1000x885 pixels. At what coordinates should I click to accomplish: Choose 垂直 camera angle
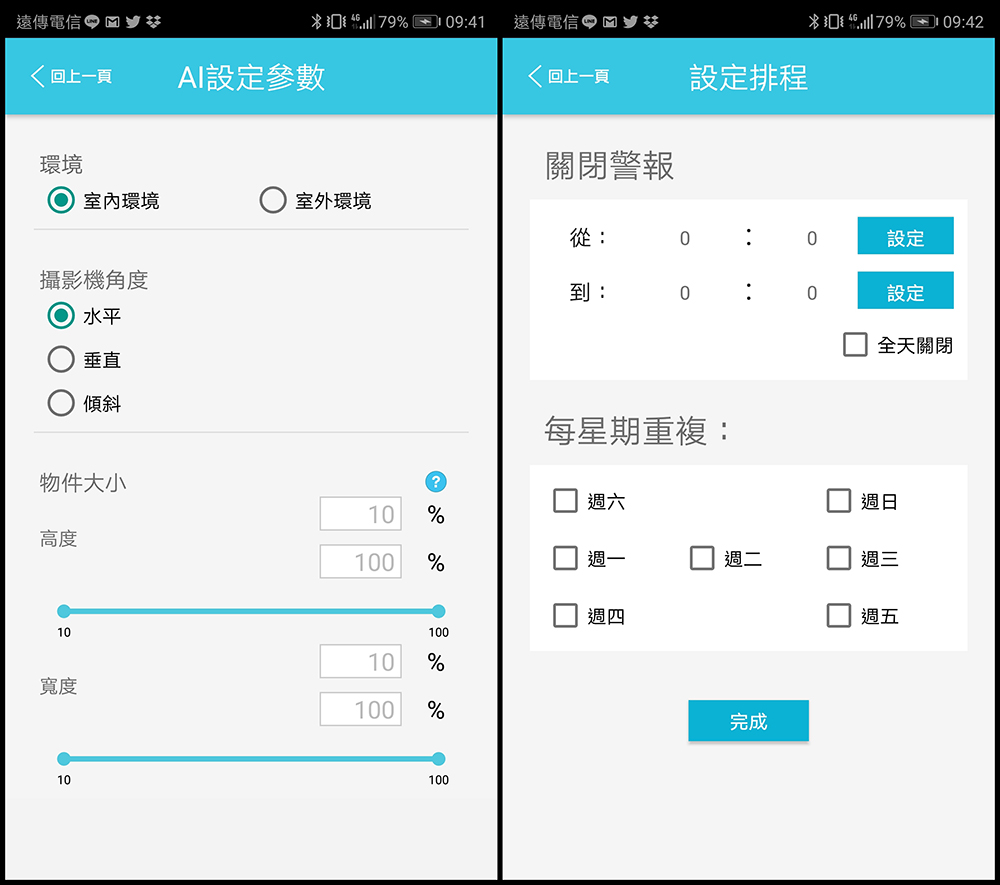coord(84,360)
